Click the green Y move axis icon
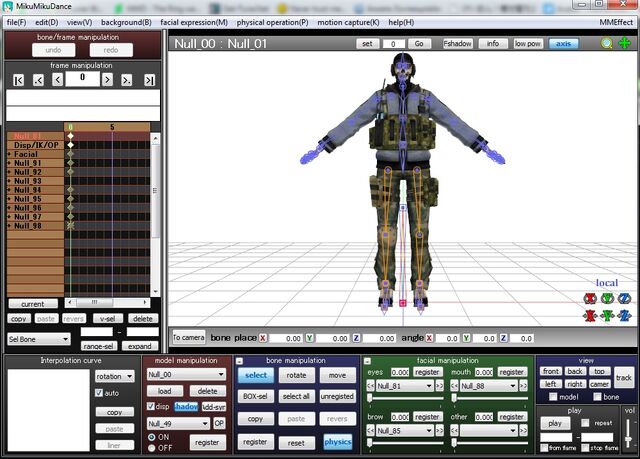This screenshot has height=459, width=640. click(x=607, y=315)
